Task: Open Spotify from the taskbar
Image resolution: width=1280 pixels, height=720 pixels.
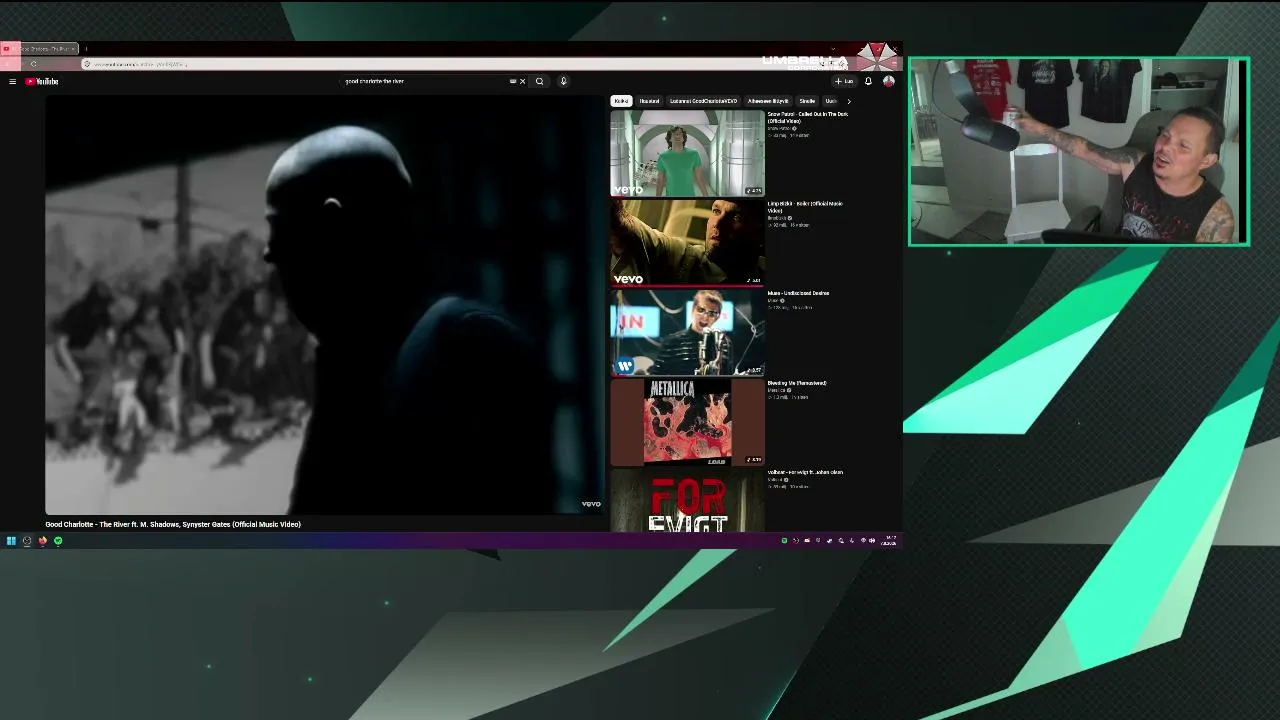Action: tap(58, 541)
